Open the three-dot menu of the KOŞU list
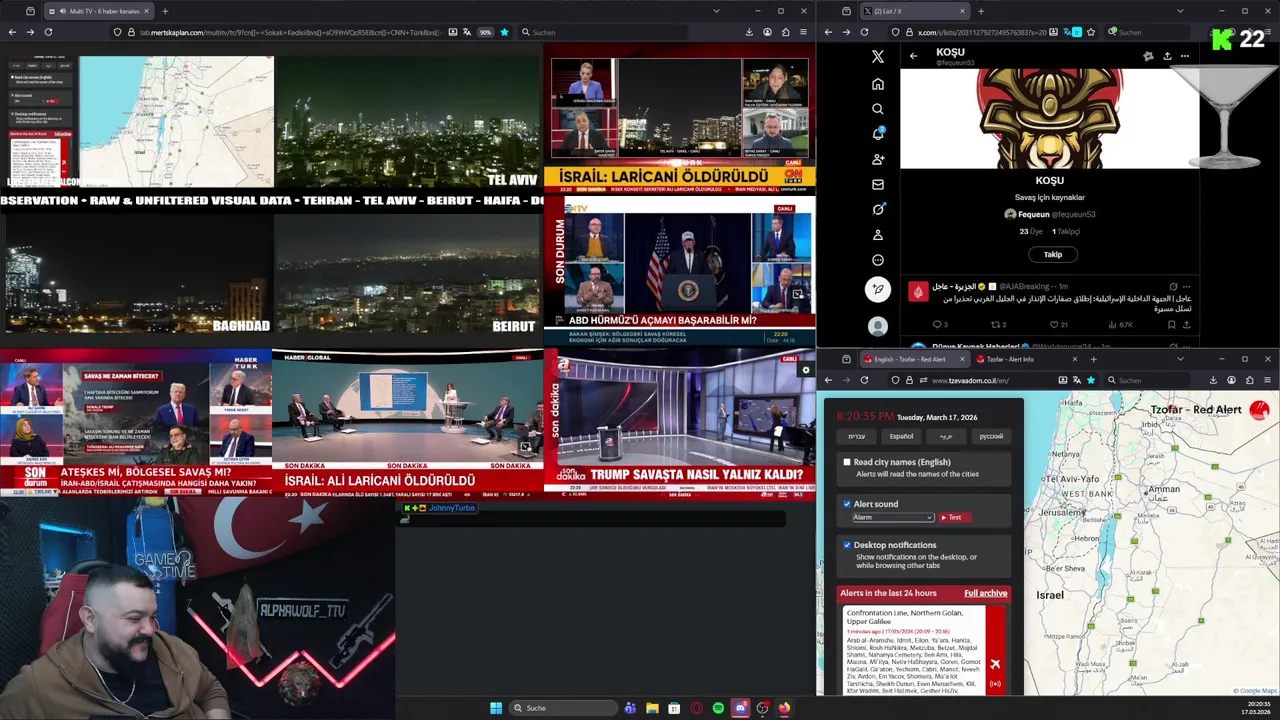This screenshot has height=720, width=1280. click(x=1185, y=56)
